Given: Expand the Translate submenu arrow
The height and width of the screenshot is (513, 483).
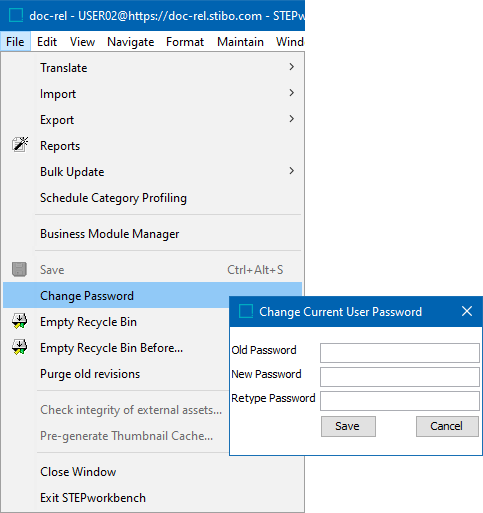Looking at the screenshot, I should pyautogui.click(x=292, y=67).
